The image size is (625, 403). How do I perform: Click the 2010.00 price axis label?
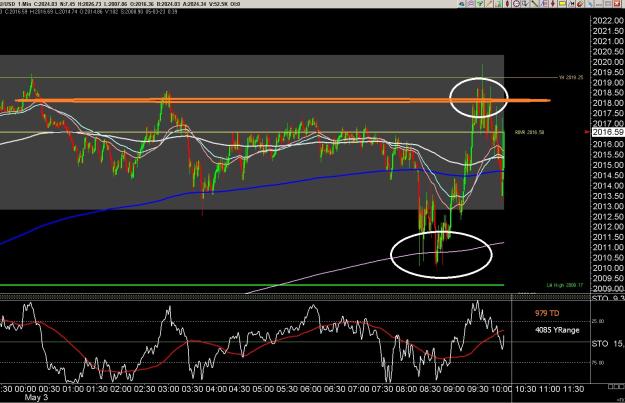pos(608,268)
